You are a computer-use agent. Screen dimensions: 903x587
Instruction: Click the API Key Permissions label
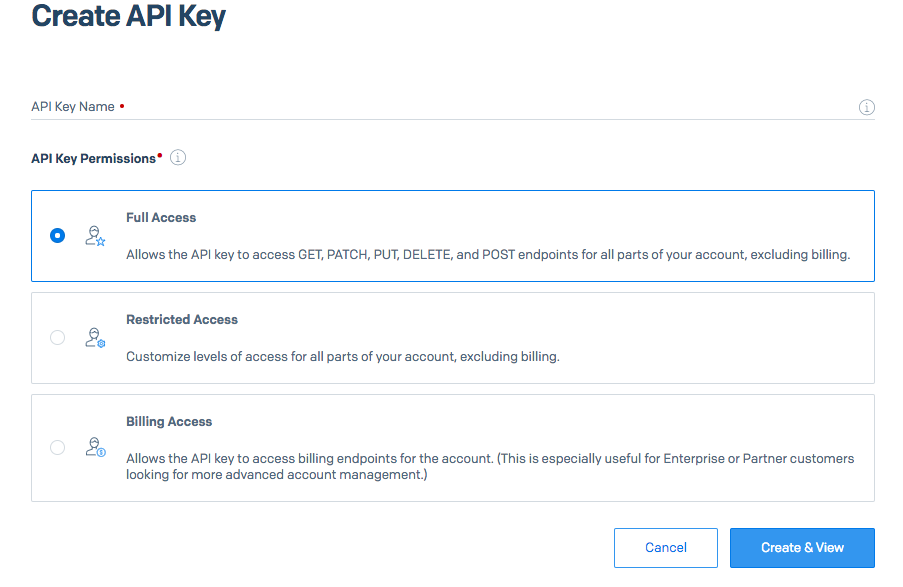[x=94, y=158]
